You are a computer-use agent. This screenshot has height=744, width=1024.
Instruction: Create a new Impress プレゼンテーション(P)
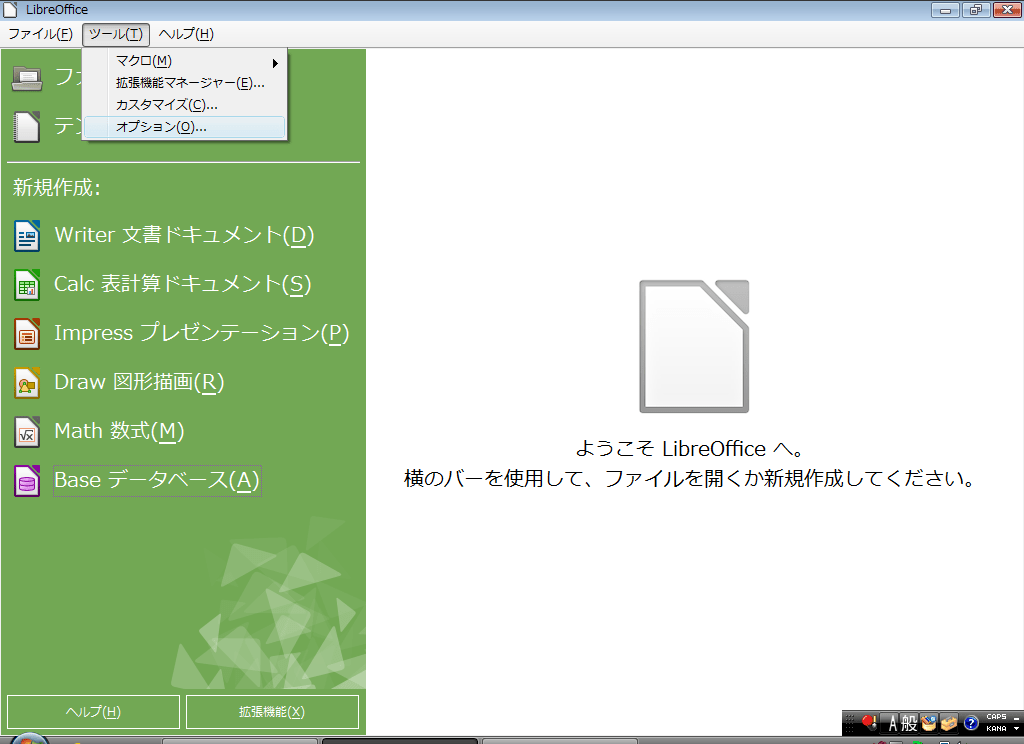(202, 333)
